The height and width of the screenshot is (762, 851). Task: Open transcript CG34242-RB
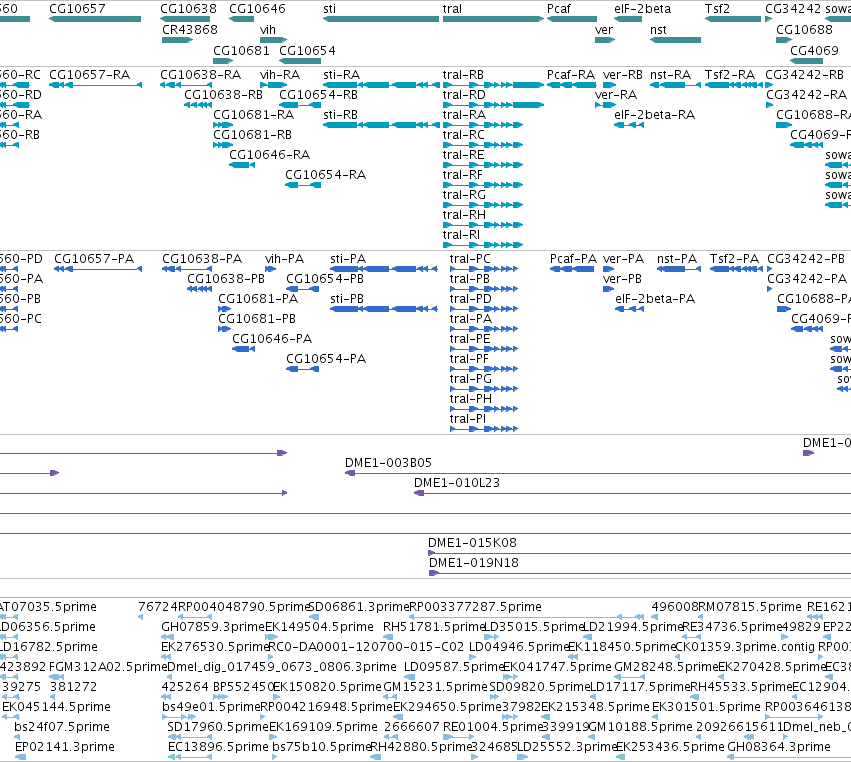(x=769, y=85)
